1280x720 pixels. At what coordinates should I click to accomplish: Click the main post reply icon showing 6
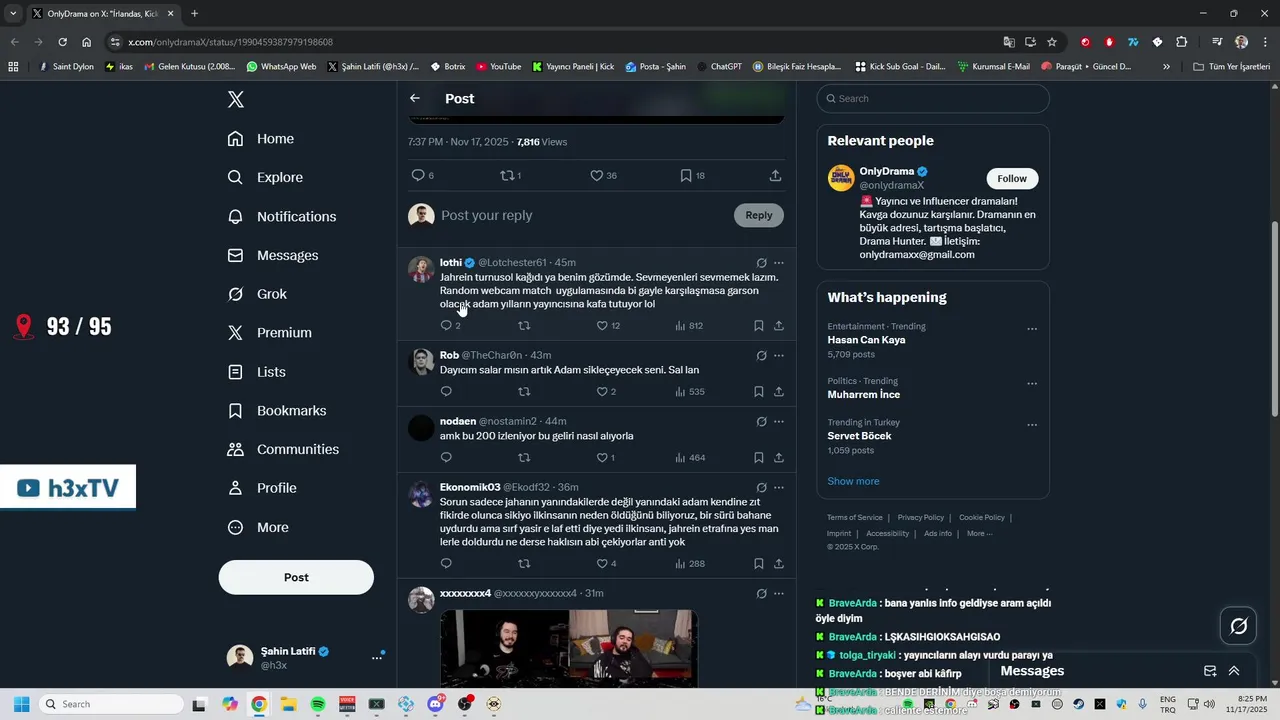click(423, 175)
